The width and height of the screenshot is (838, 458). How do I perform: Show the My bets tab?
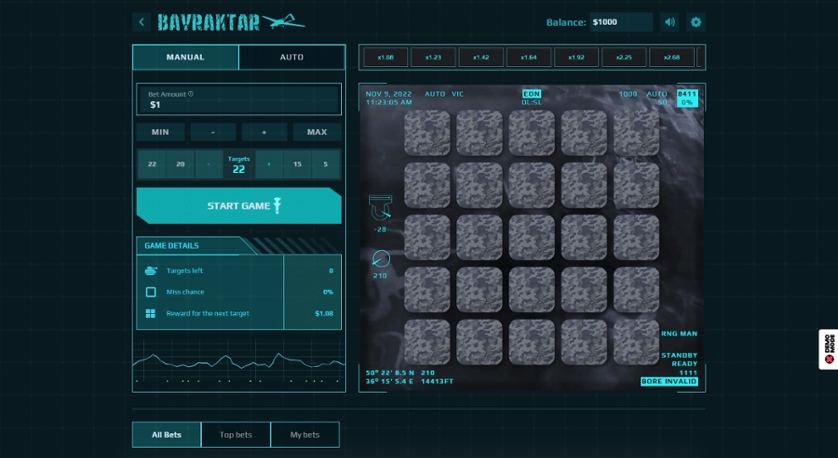pos(305,434)
